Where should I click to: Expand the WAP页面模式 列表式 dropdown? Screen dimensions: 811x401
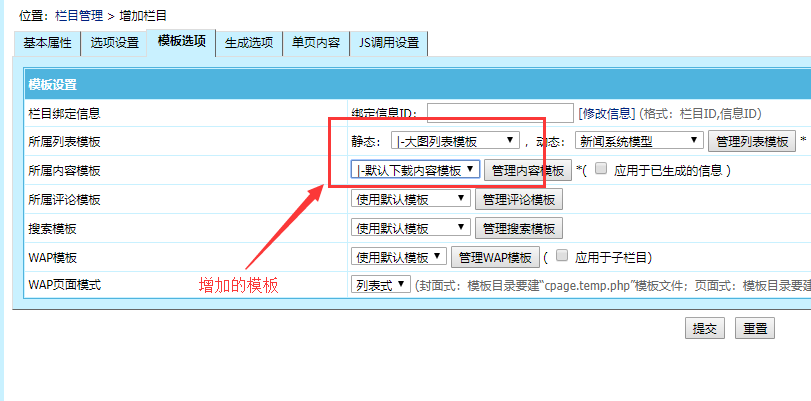(381, 285)
